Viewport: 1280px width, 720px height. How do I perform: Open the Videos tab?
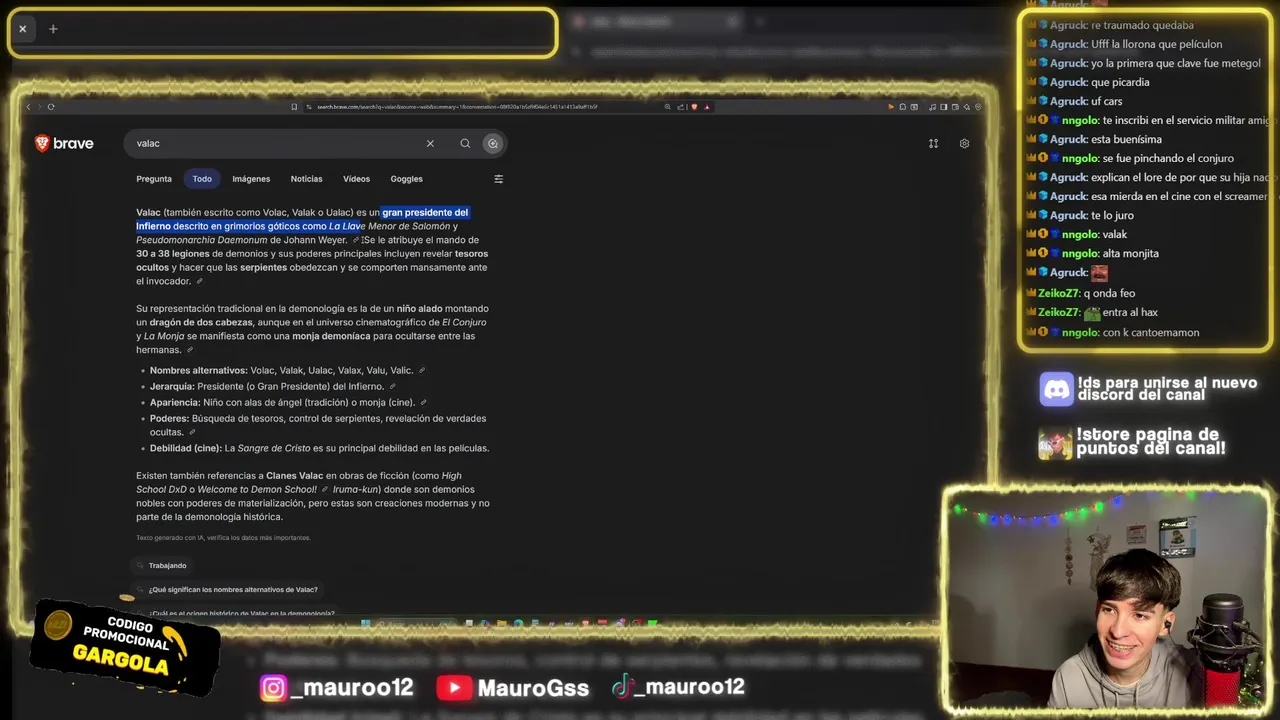pyautogui.click(x=356, y=179)
